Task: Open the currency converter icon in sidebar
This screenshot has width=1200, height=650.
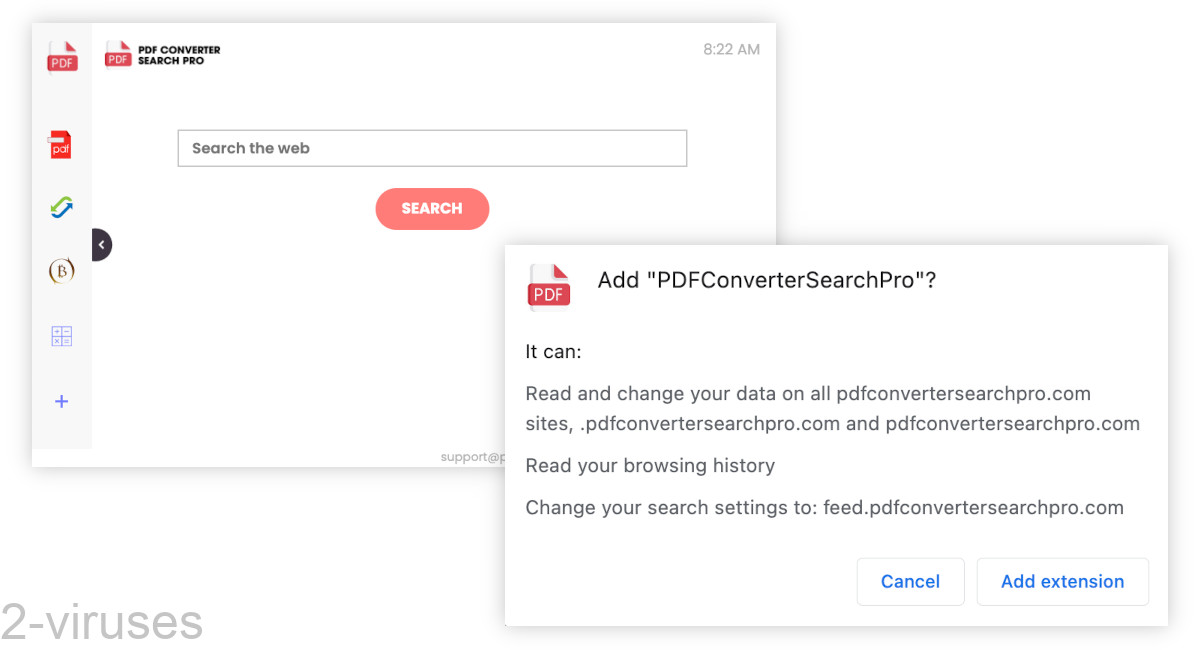Action: 62,270
